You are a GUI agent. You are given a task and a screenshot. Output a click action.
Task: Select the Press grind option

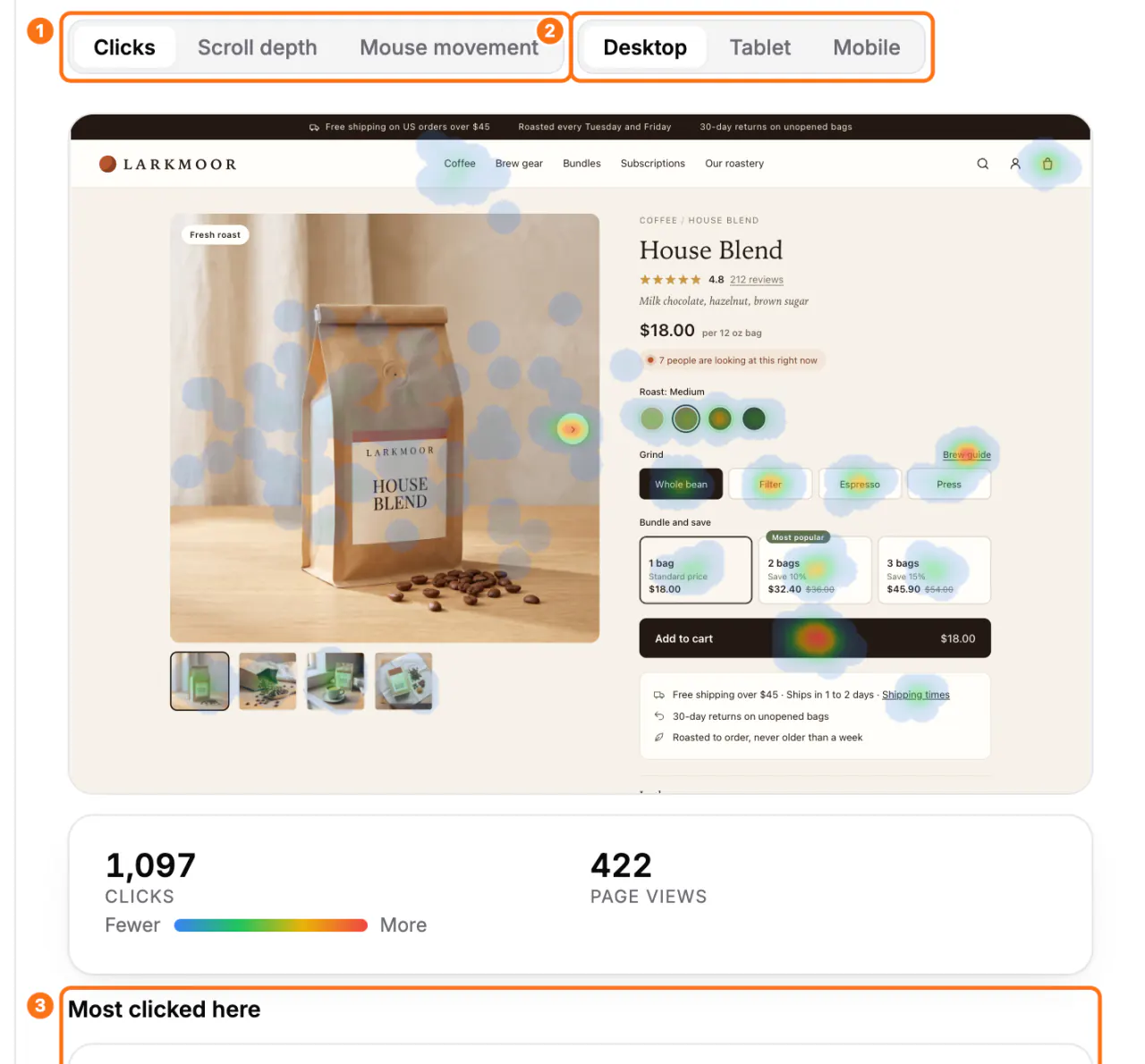click(949, 485)
